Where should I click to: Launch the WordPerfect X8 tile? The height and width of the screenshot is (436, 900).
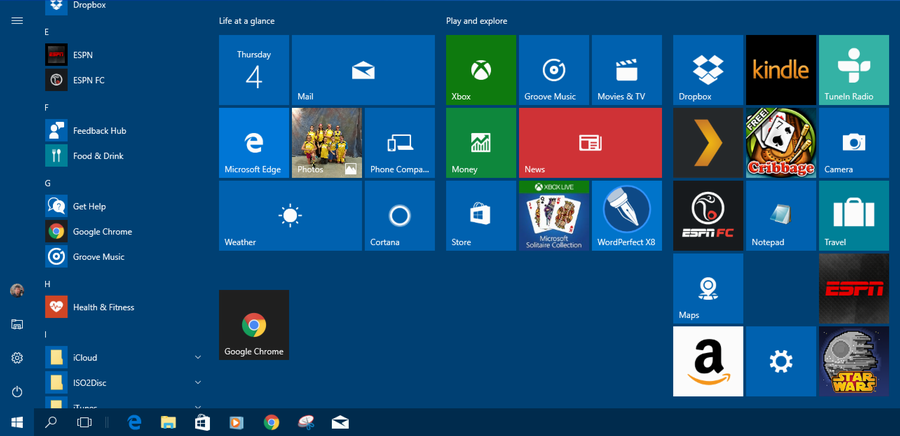pyautogui.click(x=627, y=216)
